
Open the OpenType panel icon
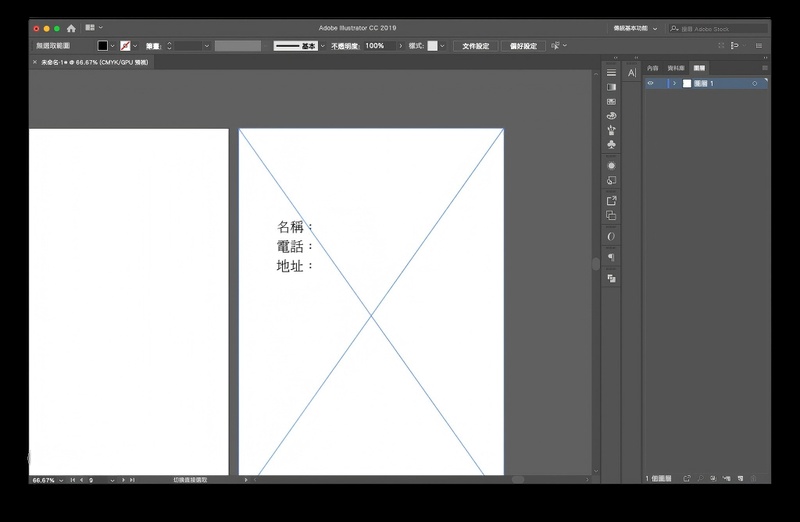click(611, 237)
